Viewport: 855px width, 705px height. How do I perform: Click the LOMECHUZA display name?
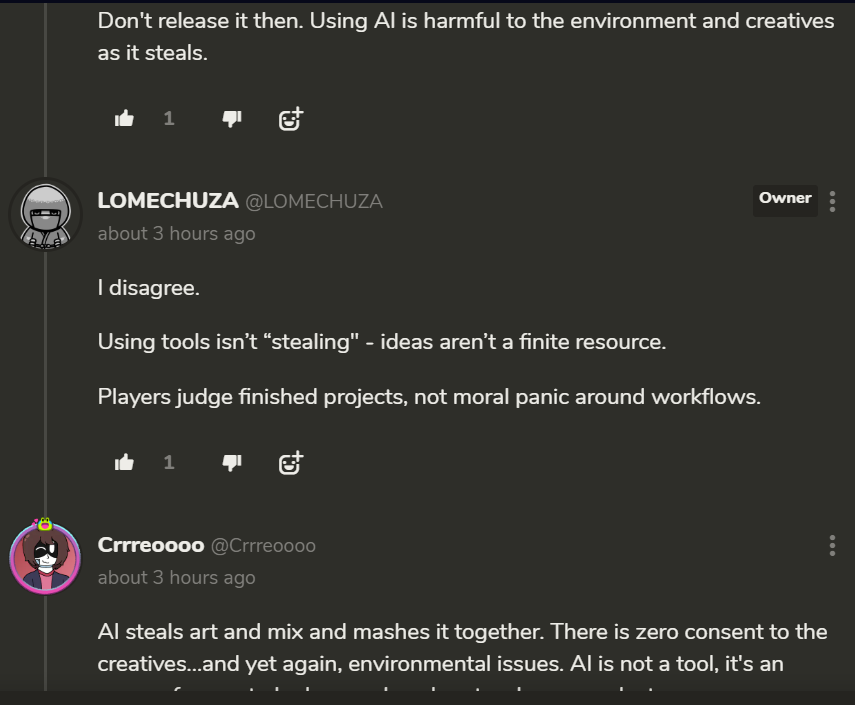click(168, 201)
